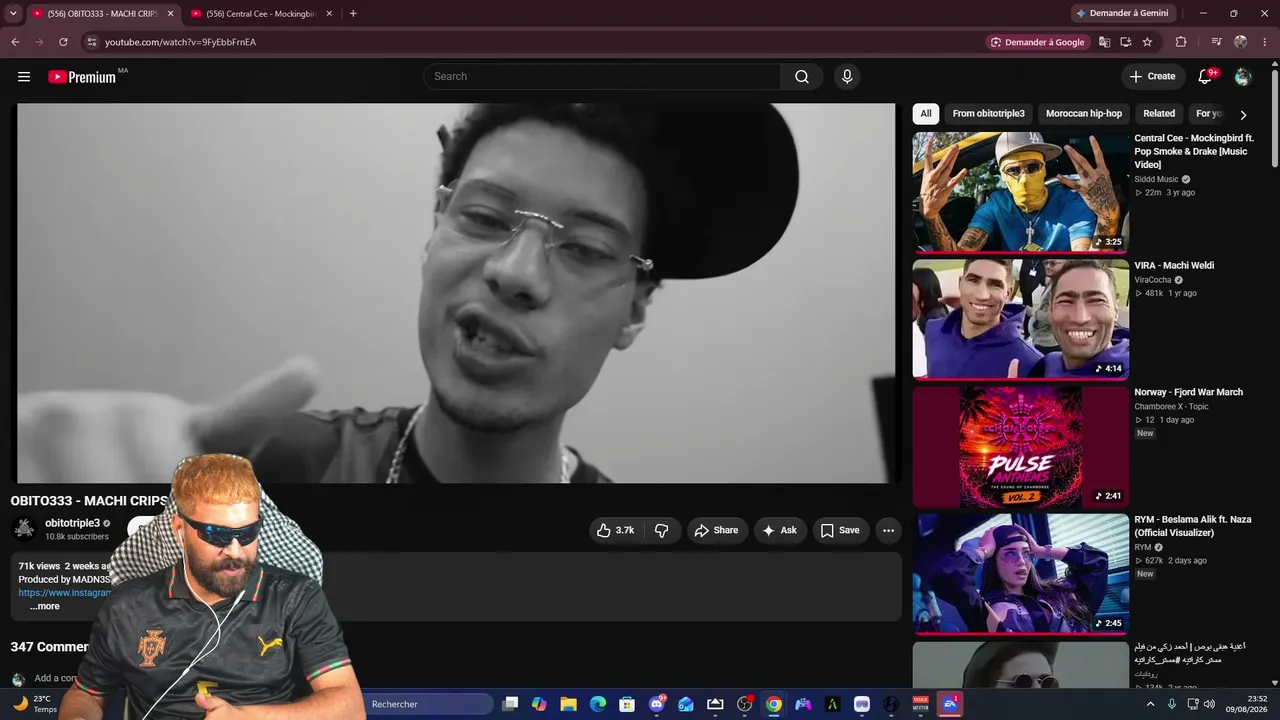Open obitotriple3 channel avatar

point(24,529)
